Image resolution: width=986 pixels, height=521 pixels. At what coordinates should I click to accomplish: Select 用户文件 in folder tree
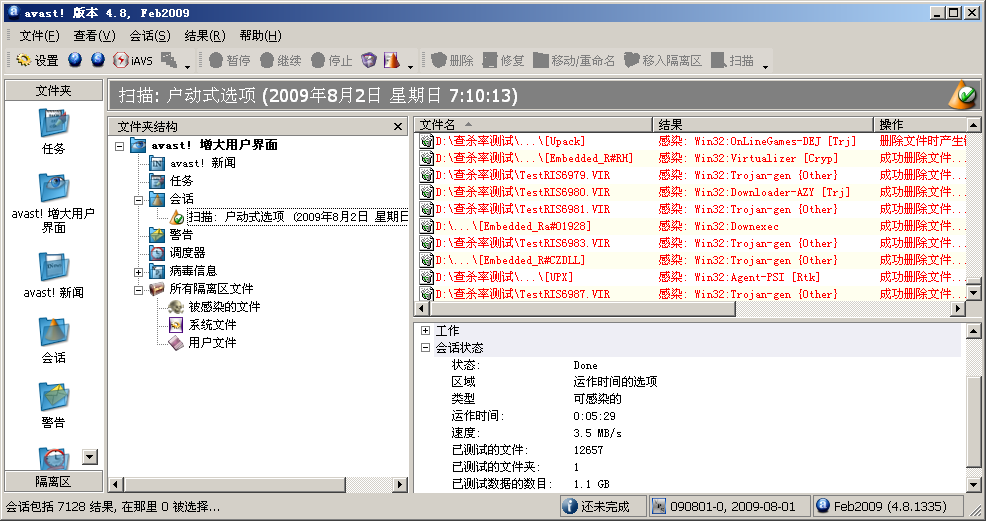click(x=213, y=343)
